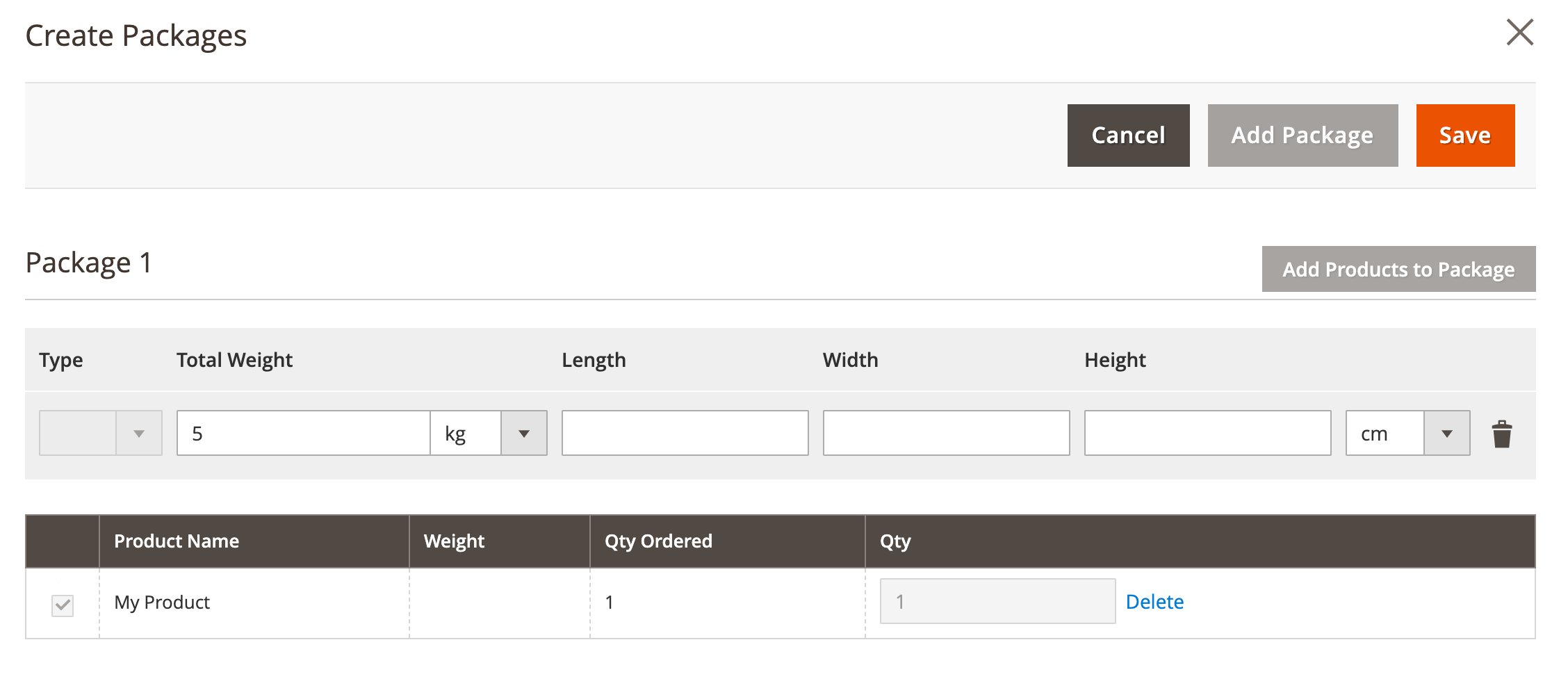
Task: Click the Qty Ordered column header
Action: click(x=658, y=541)
